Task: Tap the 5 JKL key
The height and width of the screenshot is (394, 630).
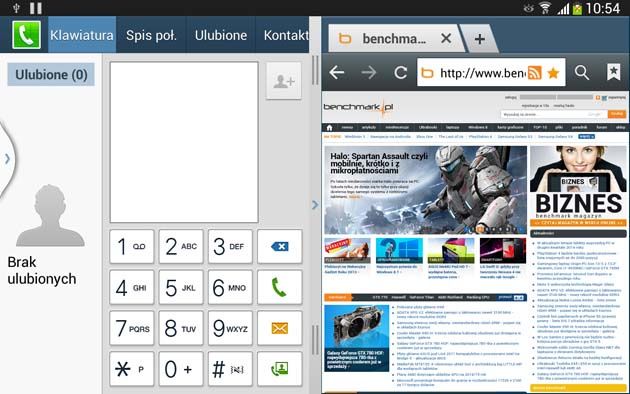Action: tap(181, 287)
